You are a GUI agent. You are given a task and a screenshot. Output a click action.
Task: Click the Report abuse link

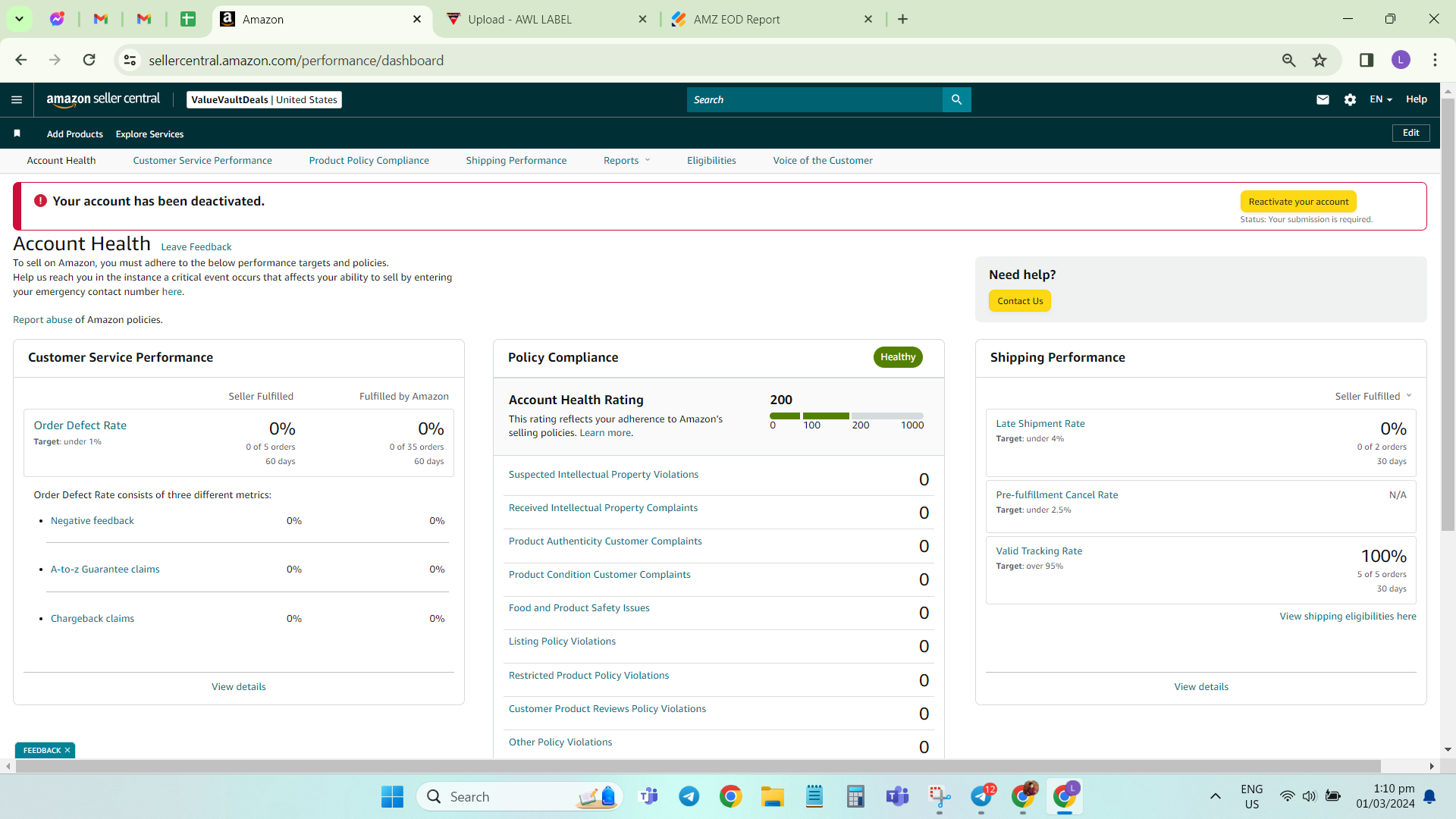[42, 319]
